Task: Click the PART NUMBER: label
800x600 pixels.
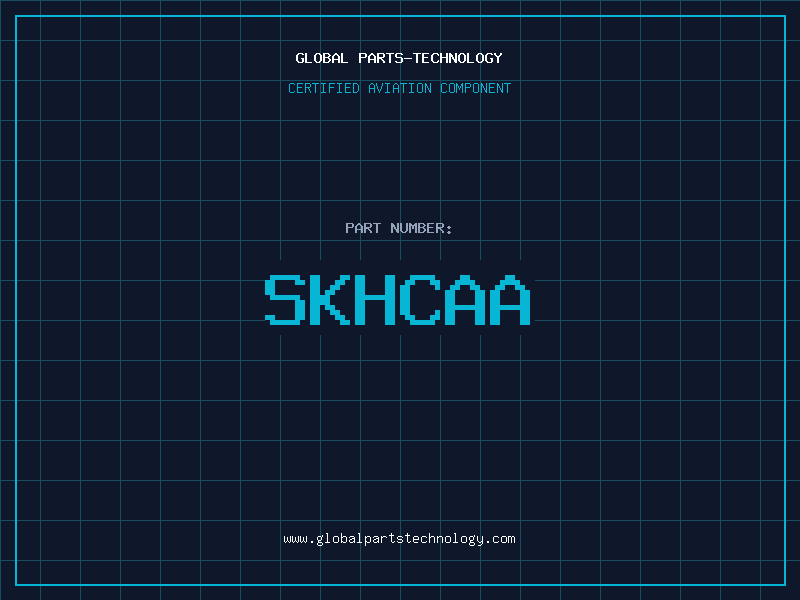Action: [x=398, y=228]
